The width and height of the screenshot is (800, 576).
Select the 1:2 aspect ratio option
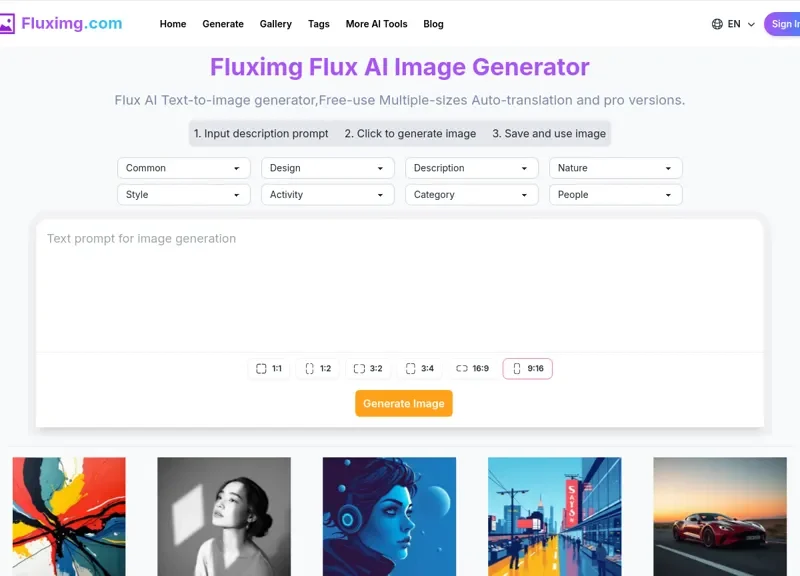tap(318, 369)
